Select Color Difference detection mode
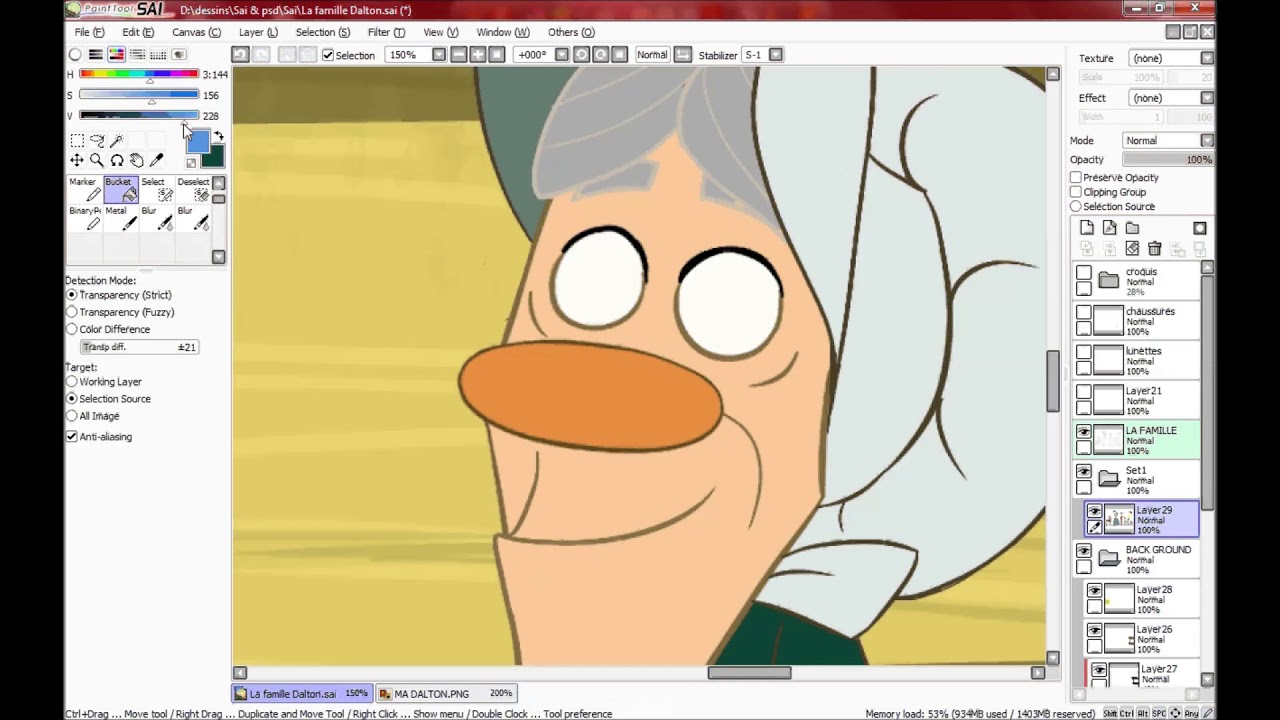The image size is (1280, 720). point(72,329)
